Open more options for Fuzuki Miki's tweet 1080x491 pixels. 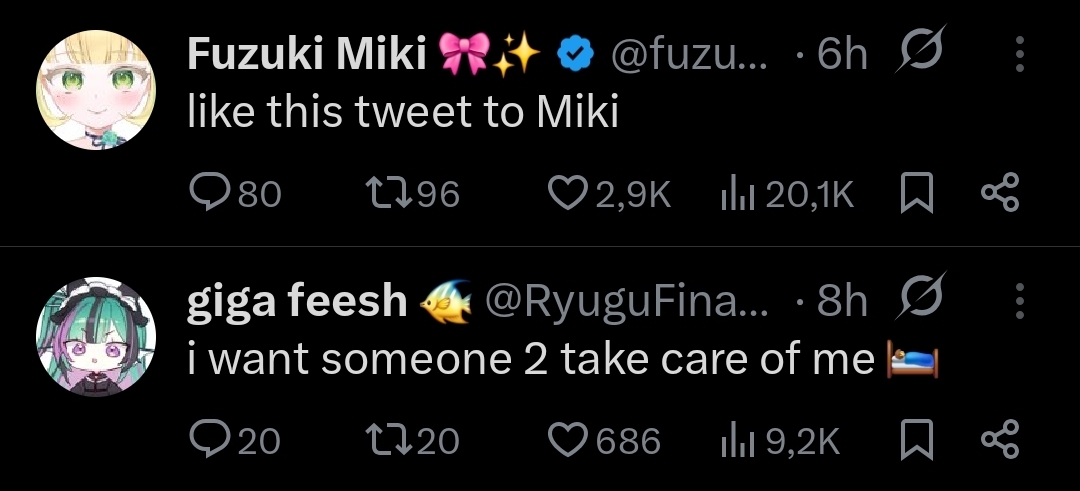coord(1019,55)
